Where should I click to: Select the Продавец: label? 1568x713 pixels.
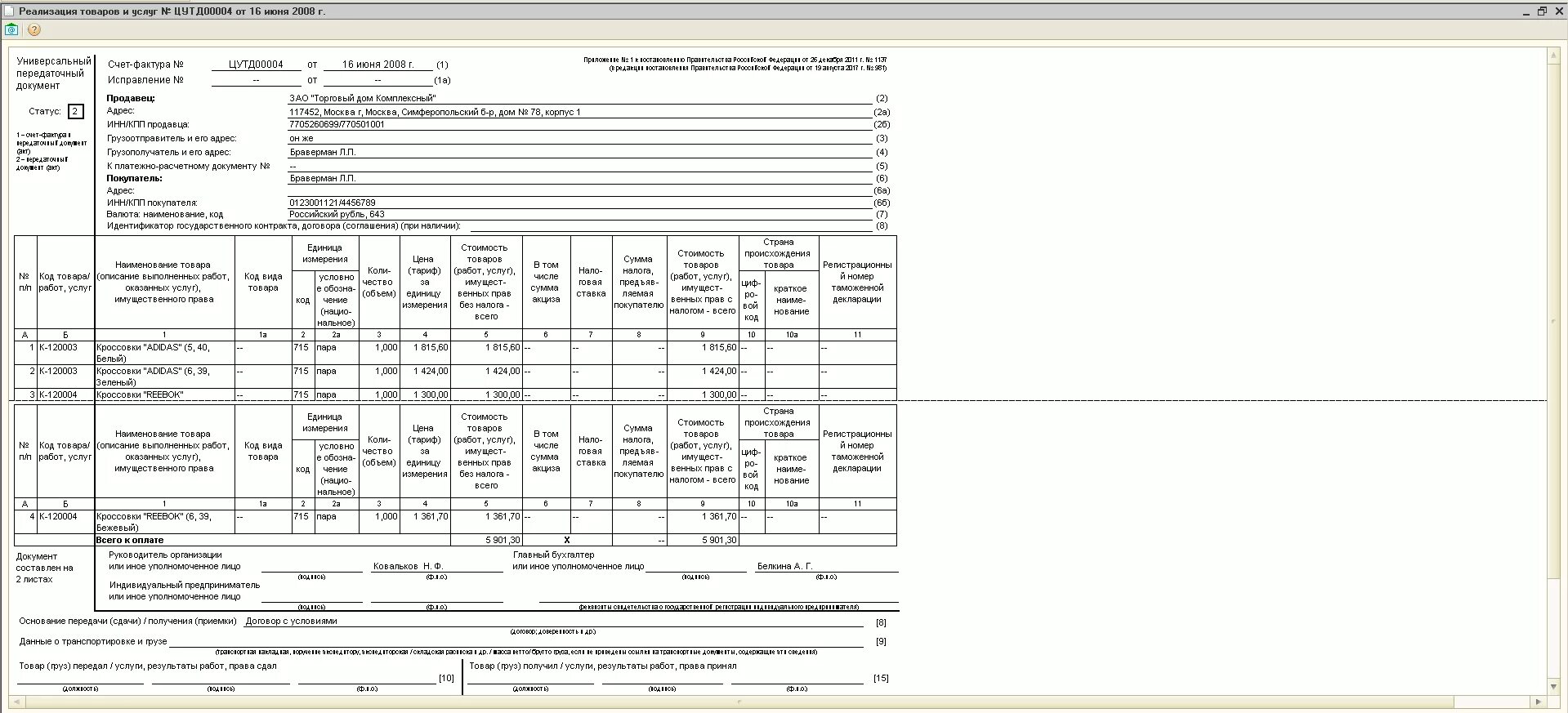click(131, 98)
